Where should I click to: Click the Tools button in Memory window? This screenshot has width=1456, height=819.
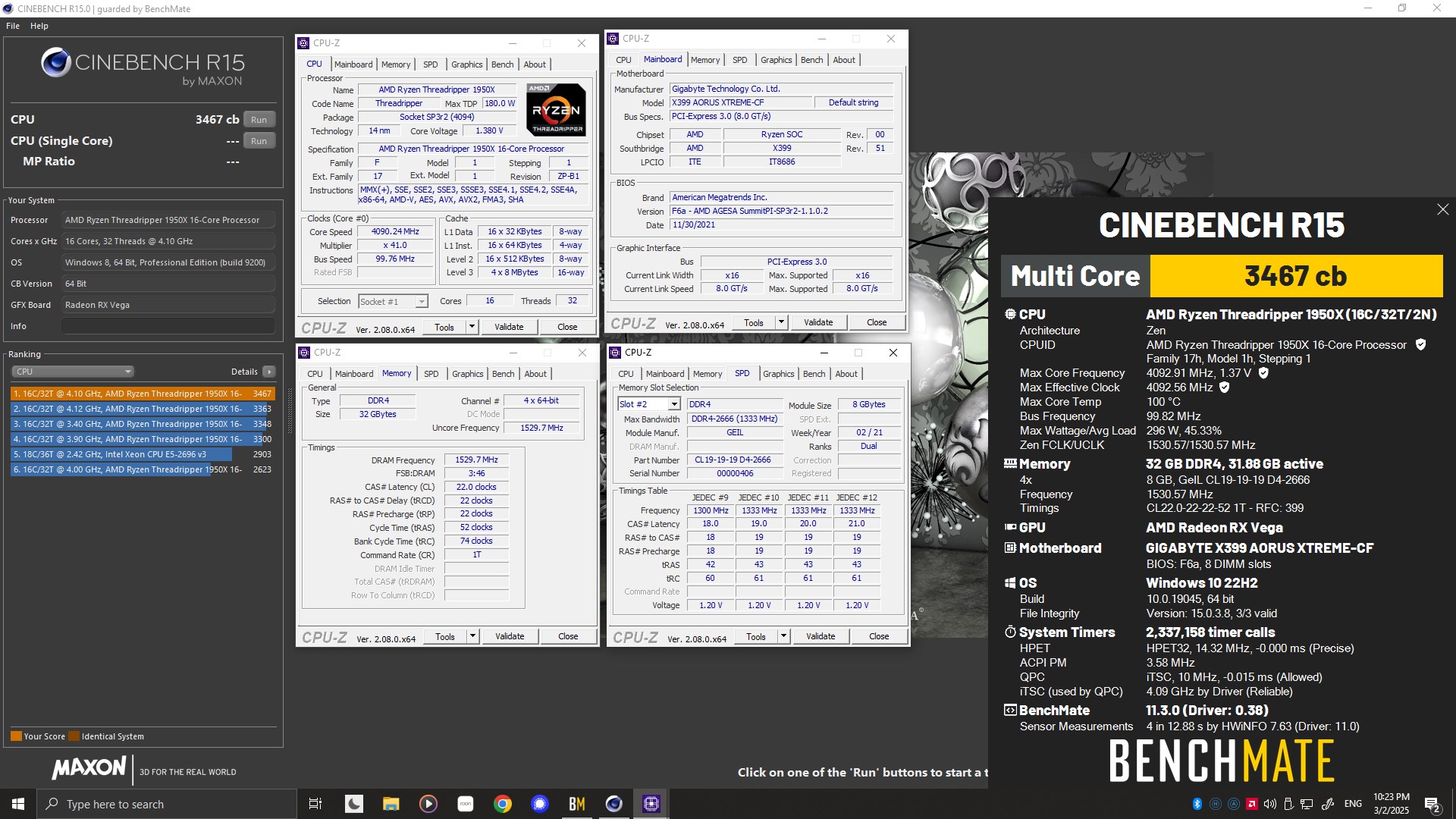(445, 636)
